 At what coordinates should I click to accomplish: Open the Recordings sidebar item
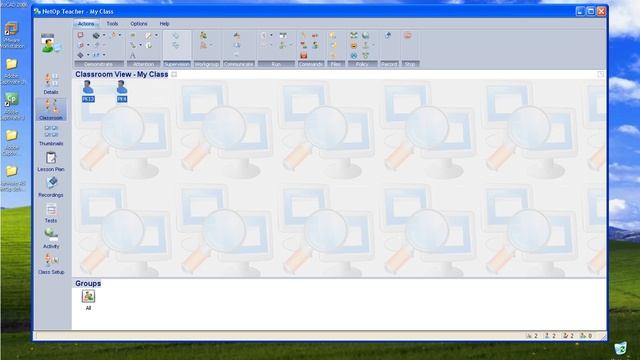click(51, 187)
